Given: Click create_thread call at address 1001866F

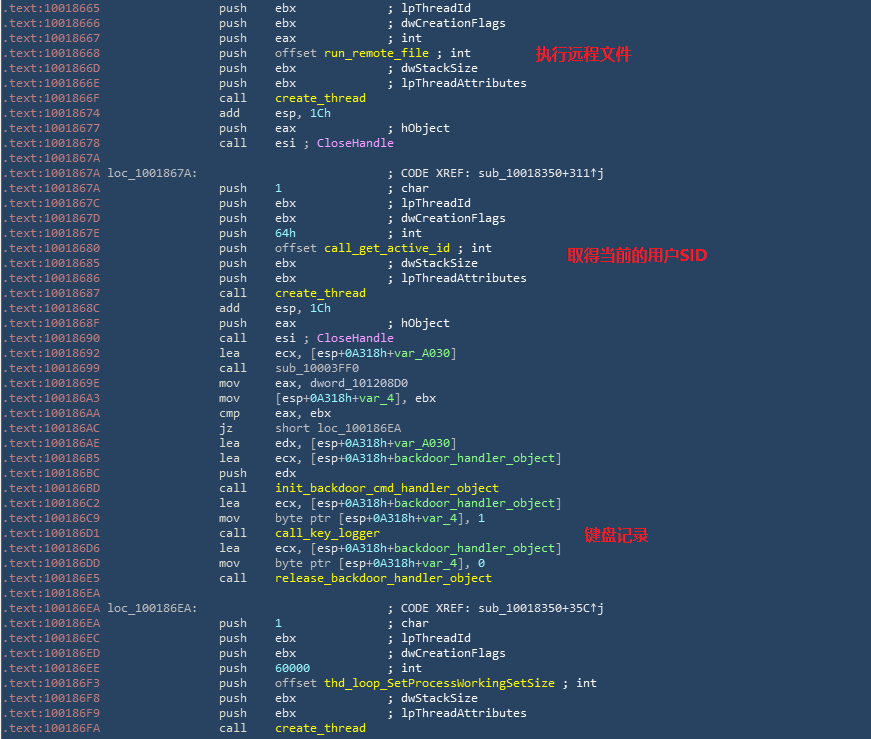Looking at the screenshot, I should coord(320,98).
